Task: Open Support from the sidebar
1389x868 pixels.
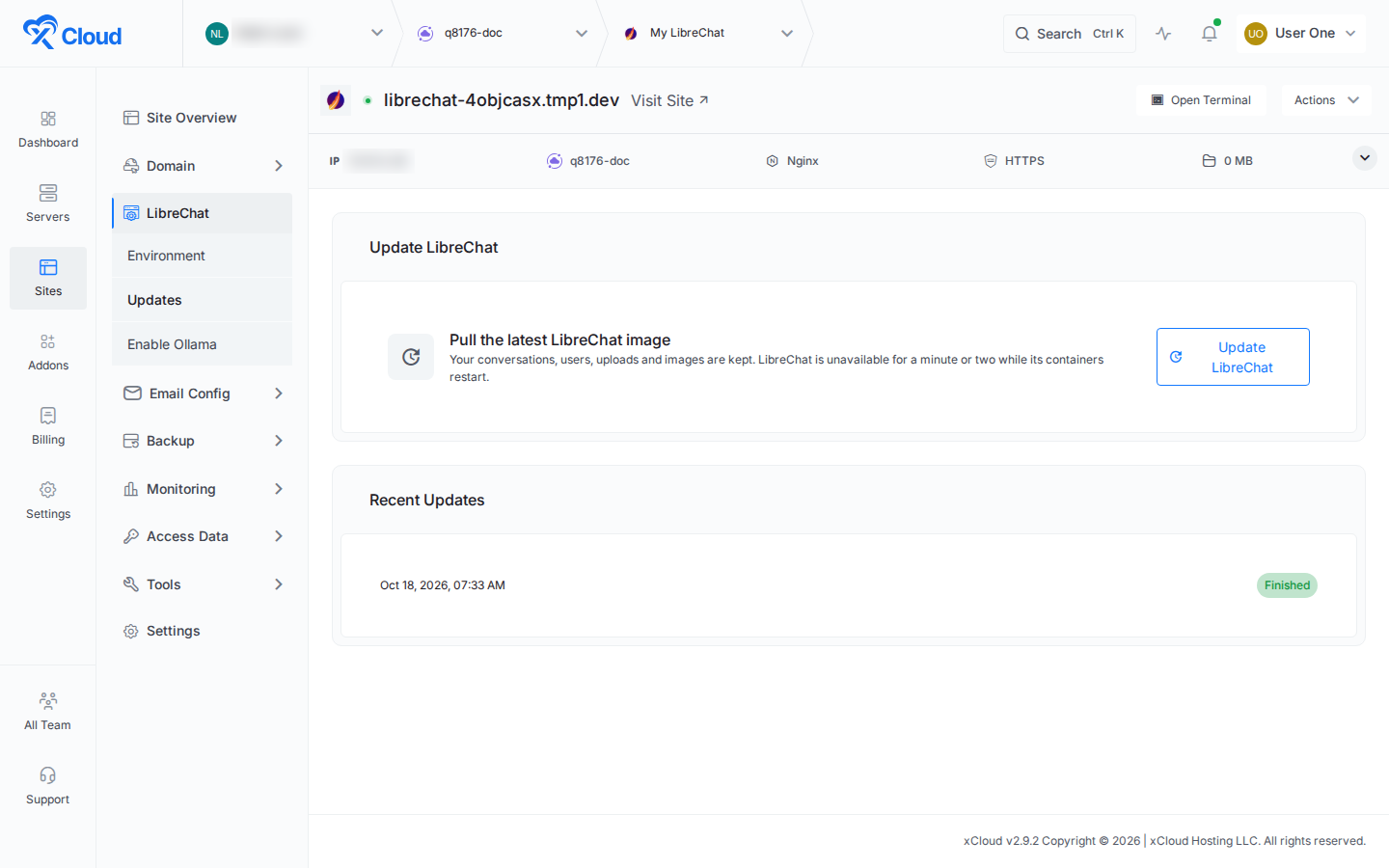Action: click(48, 786)
